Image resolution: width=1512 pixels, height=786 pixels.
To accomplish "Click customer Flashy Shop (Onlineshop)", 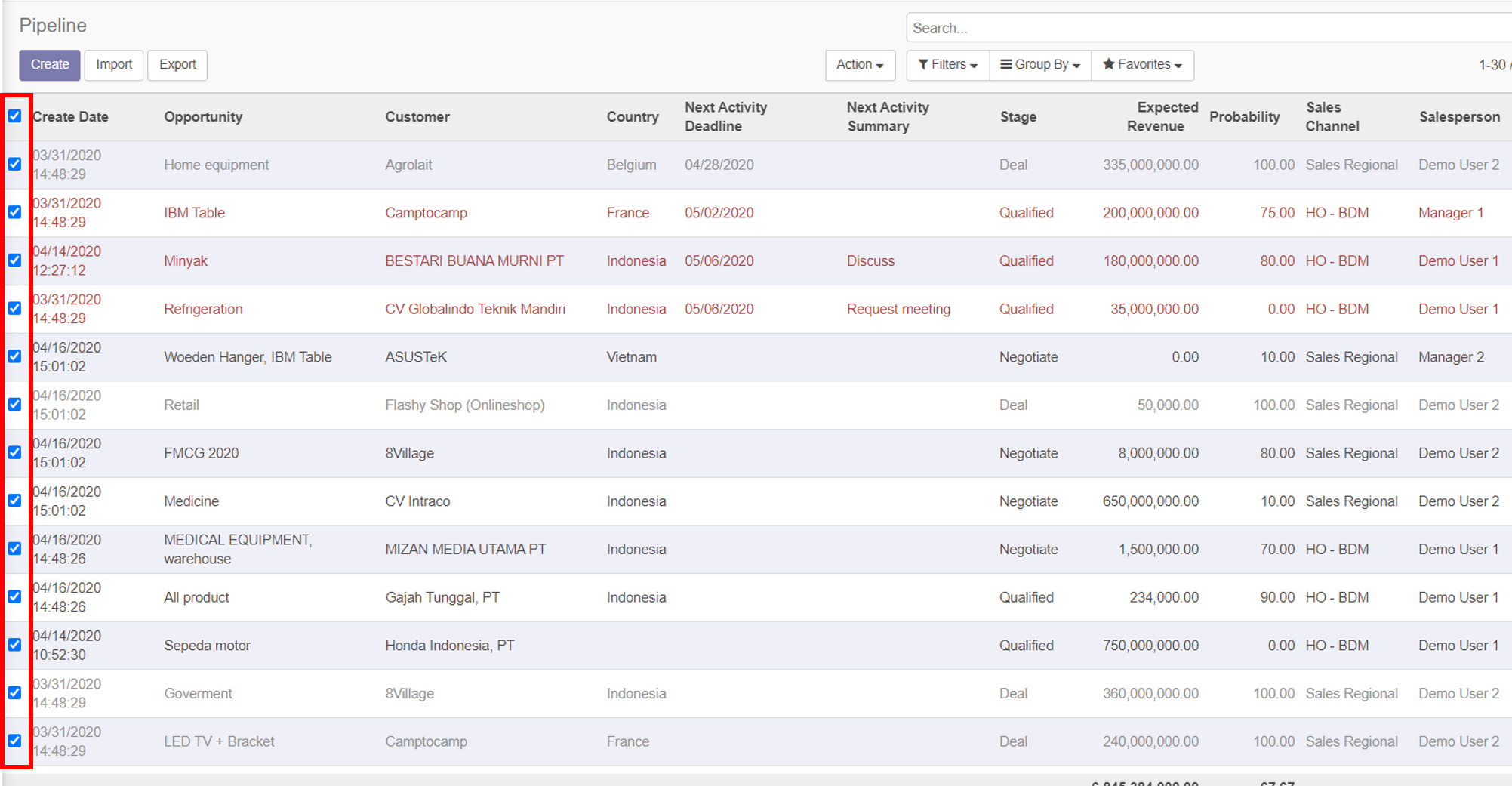I will pyautogui.click(x=464, y=405).
